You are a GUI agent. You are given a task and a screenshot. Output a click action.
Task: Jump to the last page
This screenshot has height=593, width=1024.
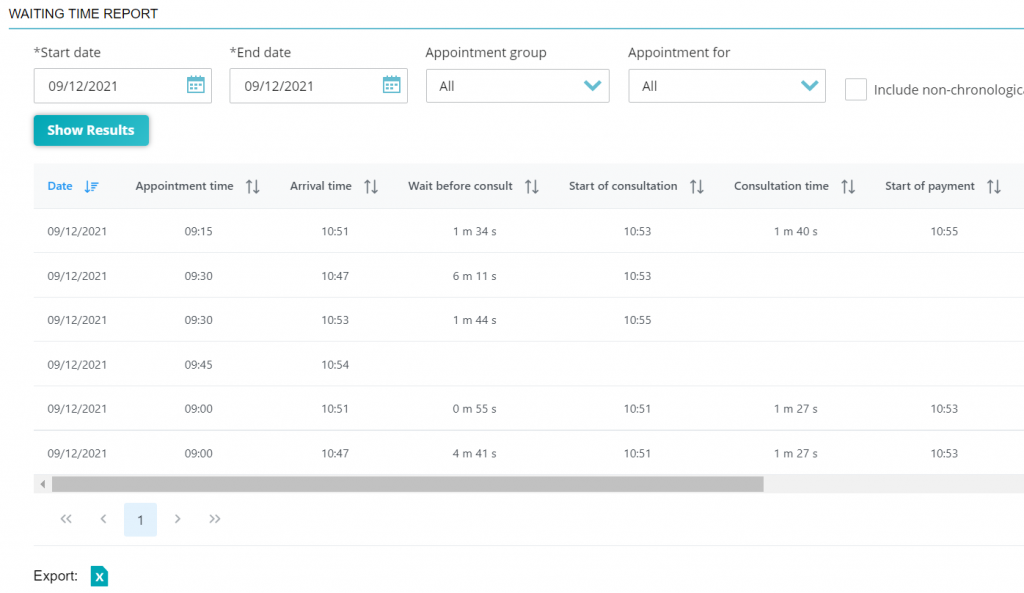pyautogui.click(x=214, y=519)
